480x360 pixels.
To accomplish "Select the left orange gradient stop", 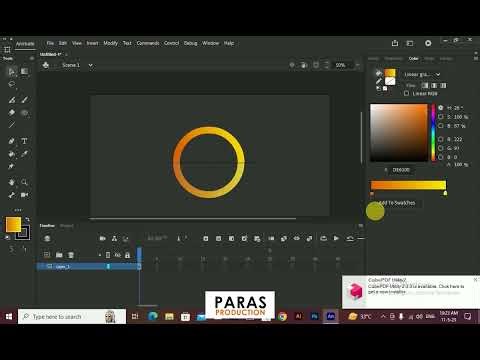I will (372, 193).
